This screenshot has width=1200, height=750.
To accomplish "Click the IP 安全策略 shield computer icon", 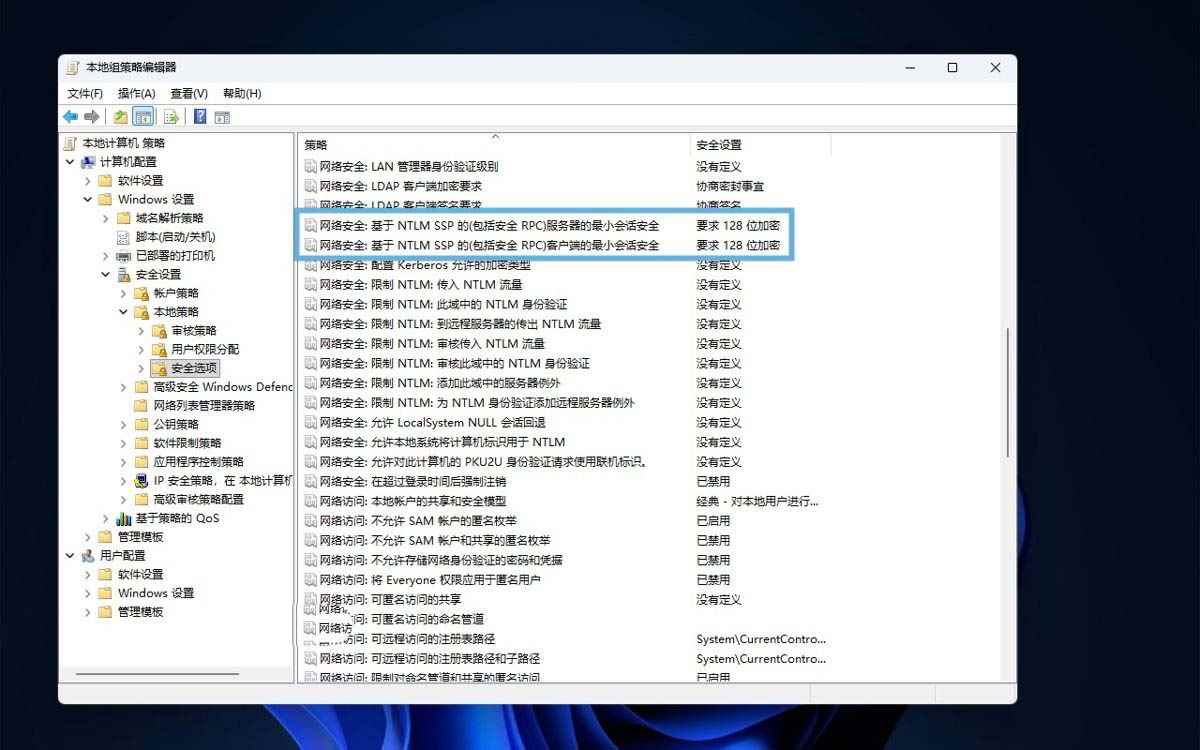I will tap(141, 481).
